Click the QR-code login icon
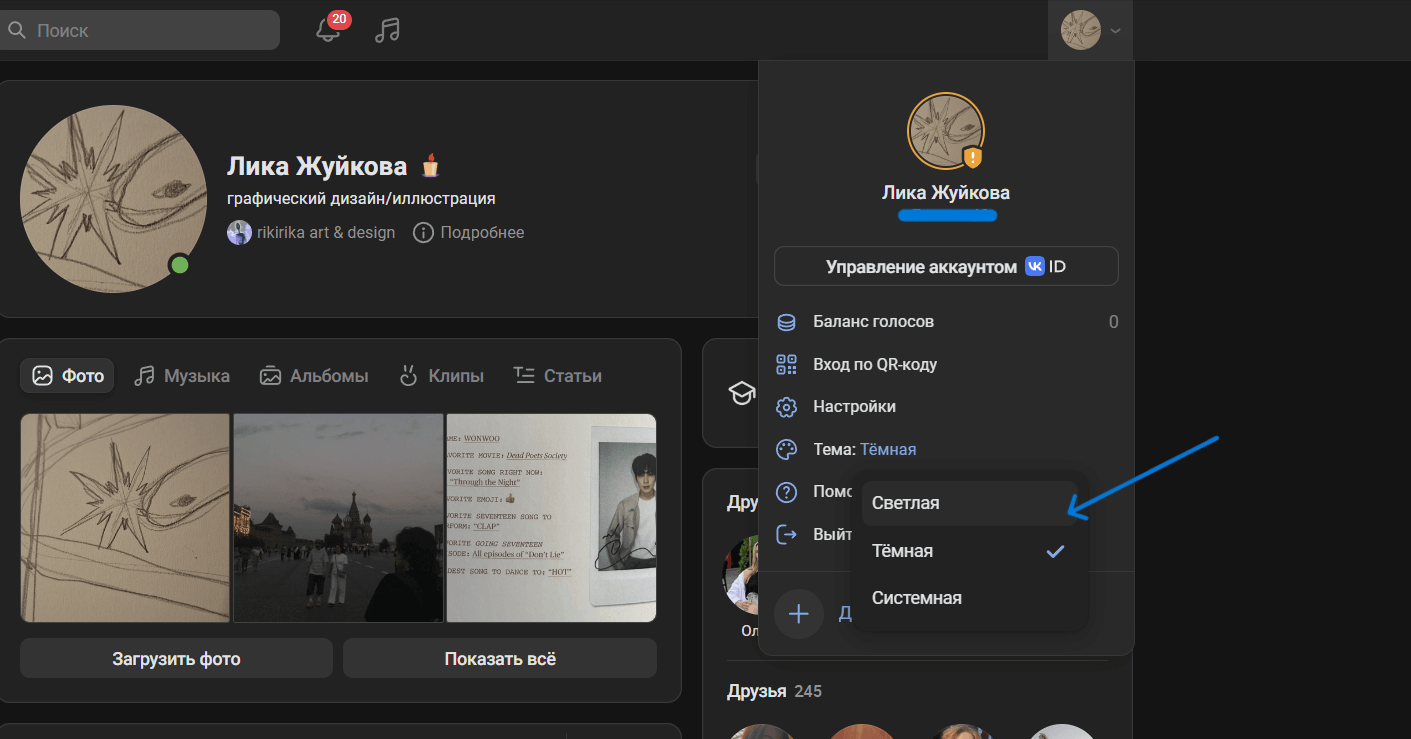This screenshot has width=1411, height=739. (x=787, y=364)
